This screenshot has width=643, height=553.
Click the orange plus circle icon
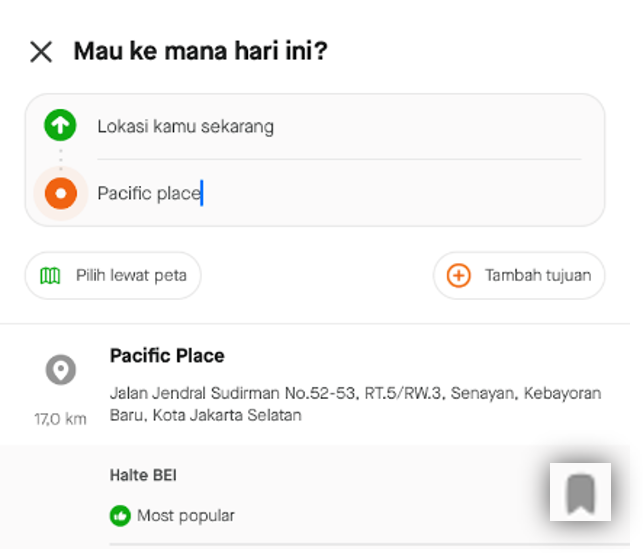[458, 275]
